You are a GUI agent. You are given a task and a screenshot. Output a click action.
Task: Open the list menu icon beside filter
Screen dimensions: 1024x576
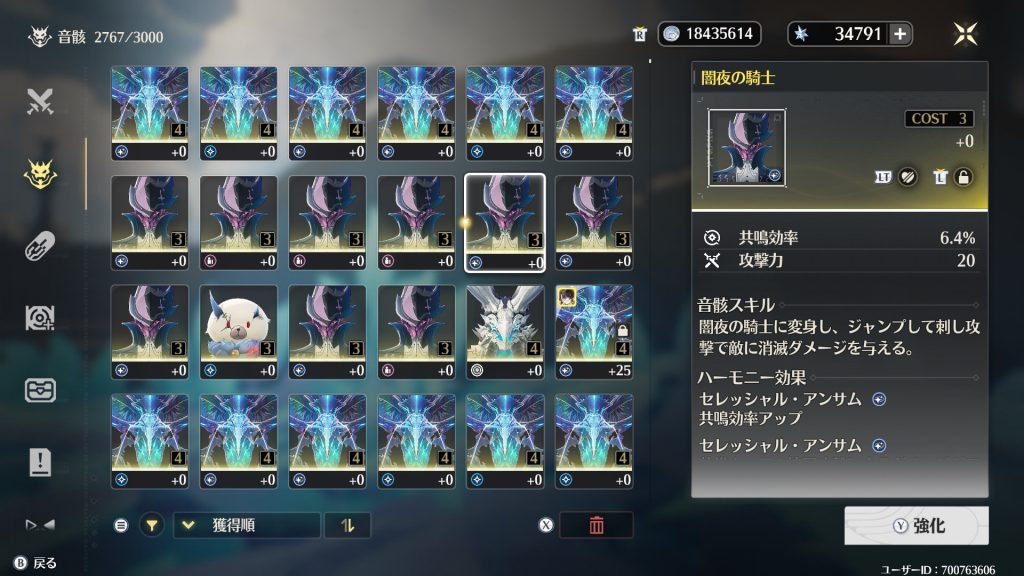[121, 525]
